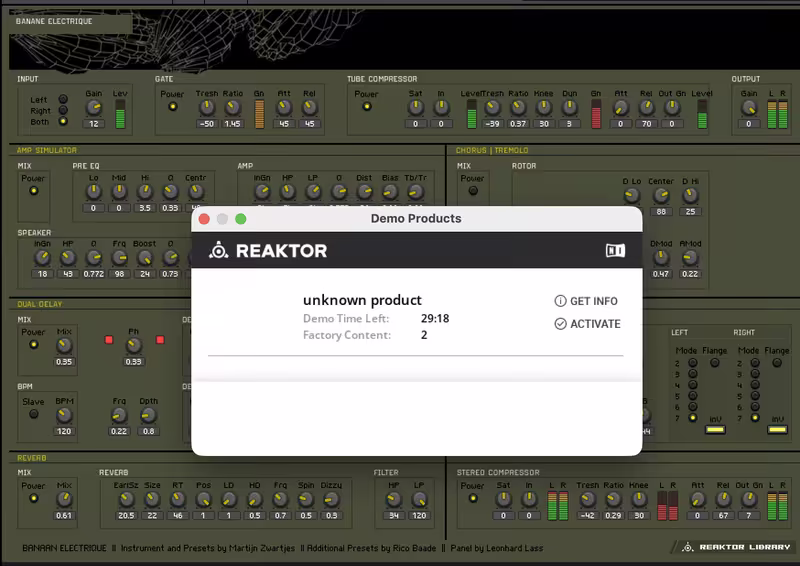Zoom the Demo Products window with green button
The image size is (800, 566).
coord(241,219)
